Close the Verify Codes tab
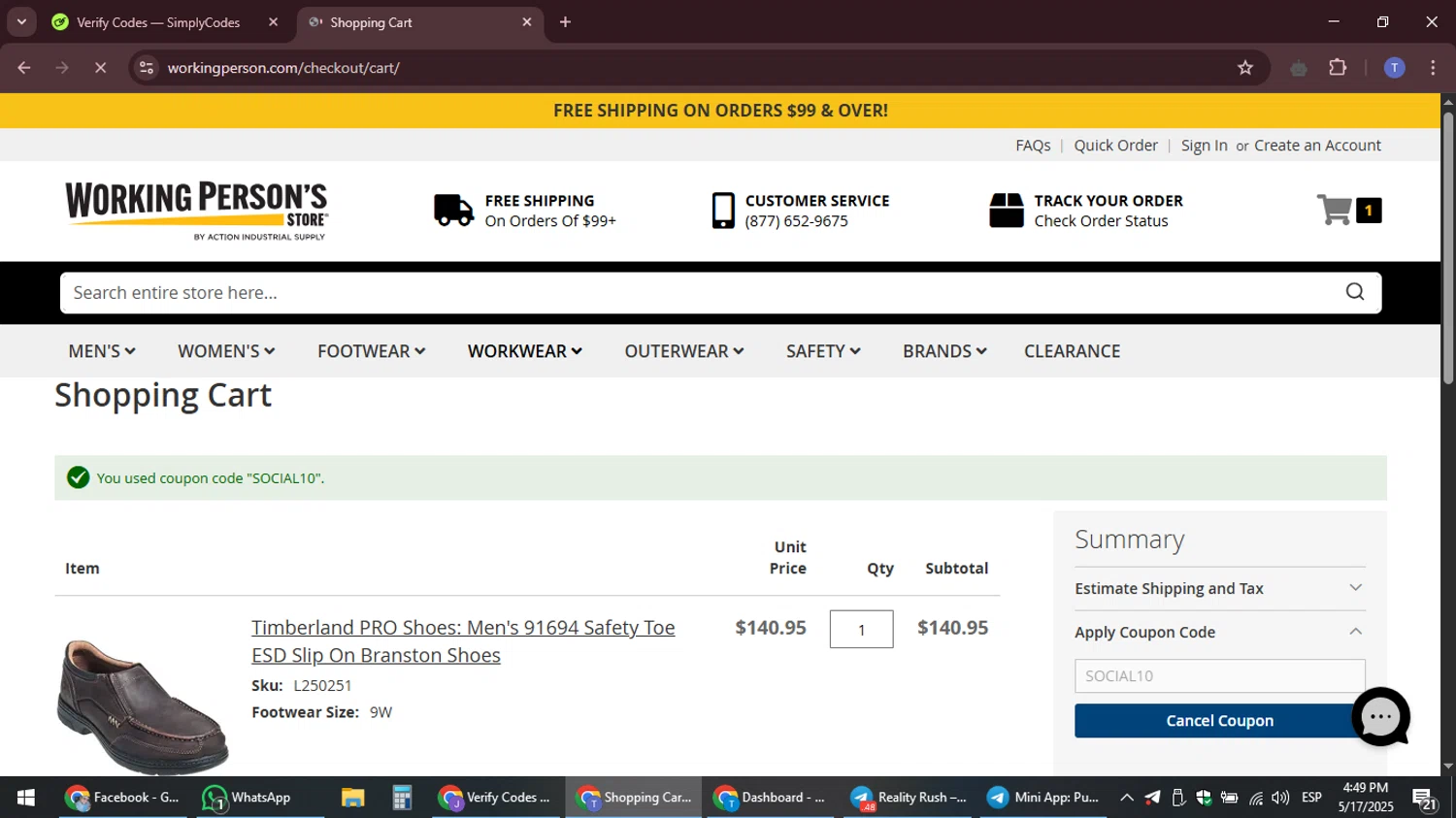 click(x=273, y=21)
